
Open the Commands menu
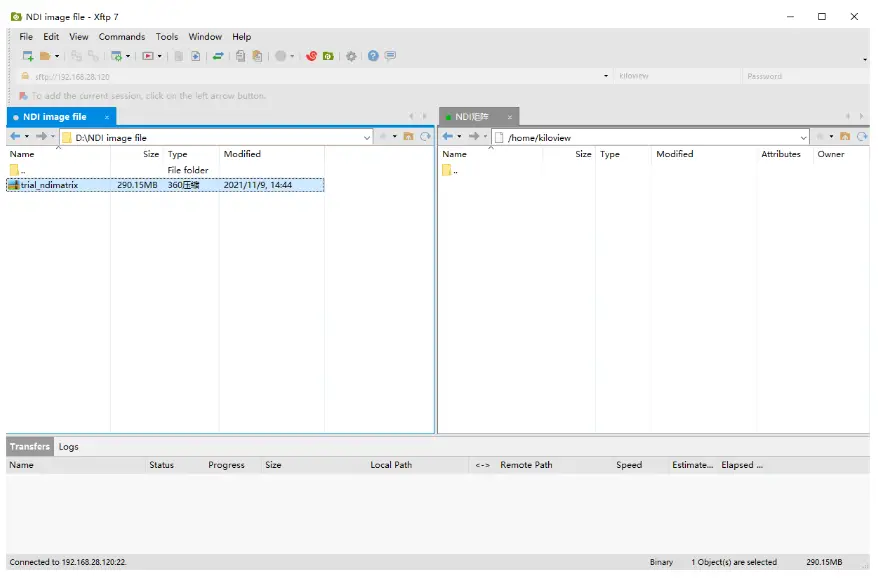[121, 37]
